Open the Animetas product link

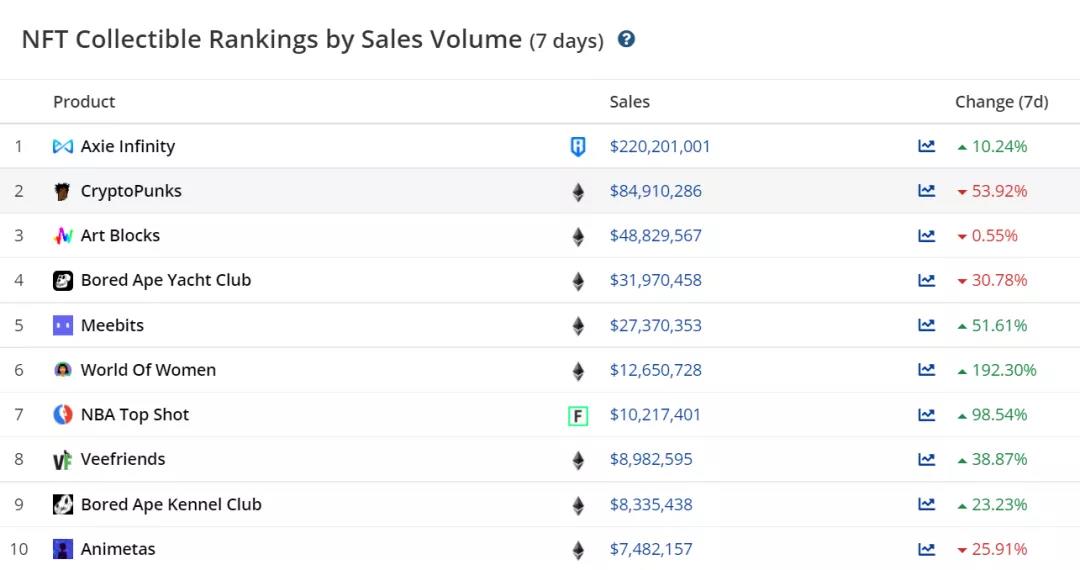point(118,549)
